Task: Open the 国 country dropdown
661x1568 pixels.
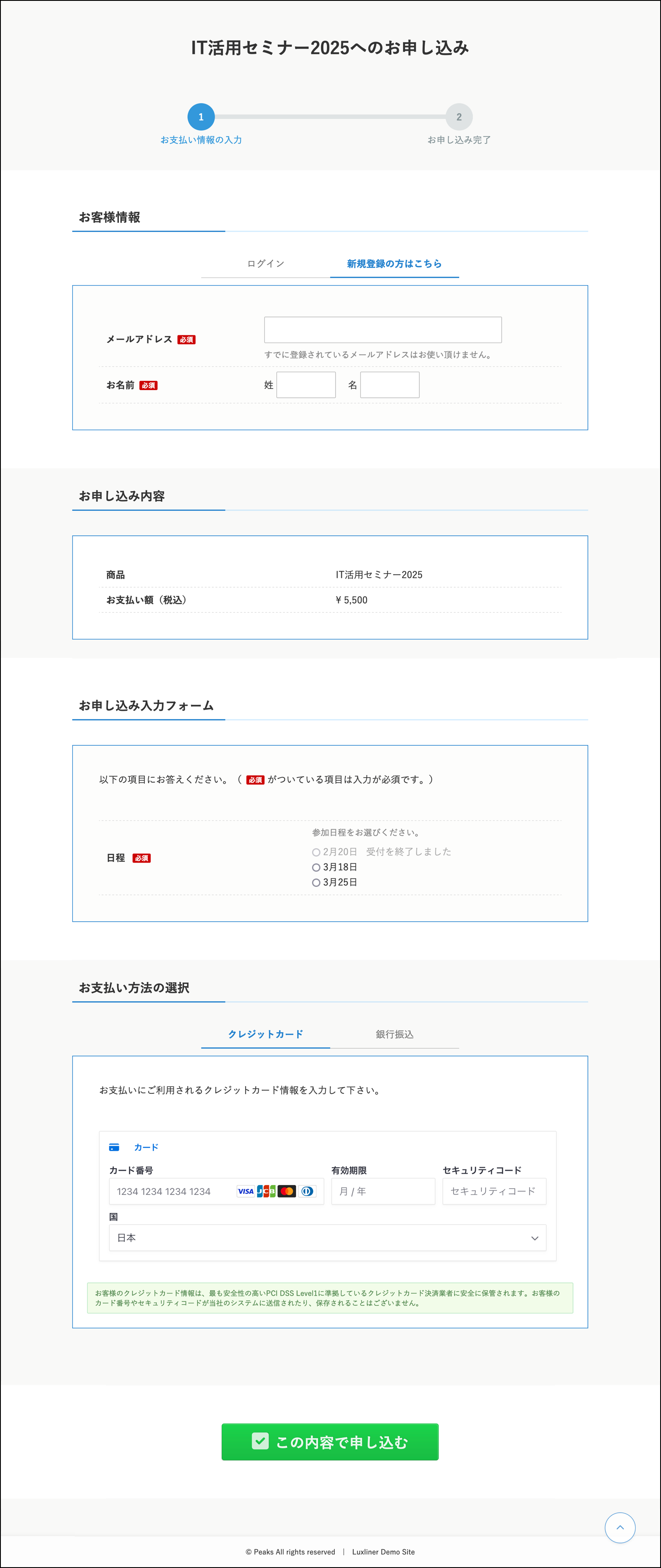Action: [x=328, y=1237]
